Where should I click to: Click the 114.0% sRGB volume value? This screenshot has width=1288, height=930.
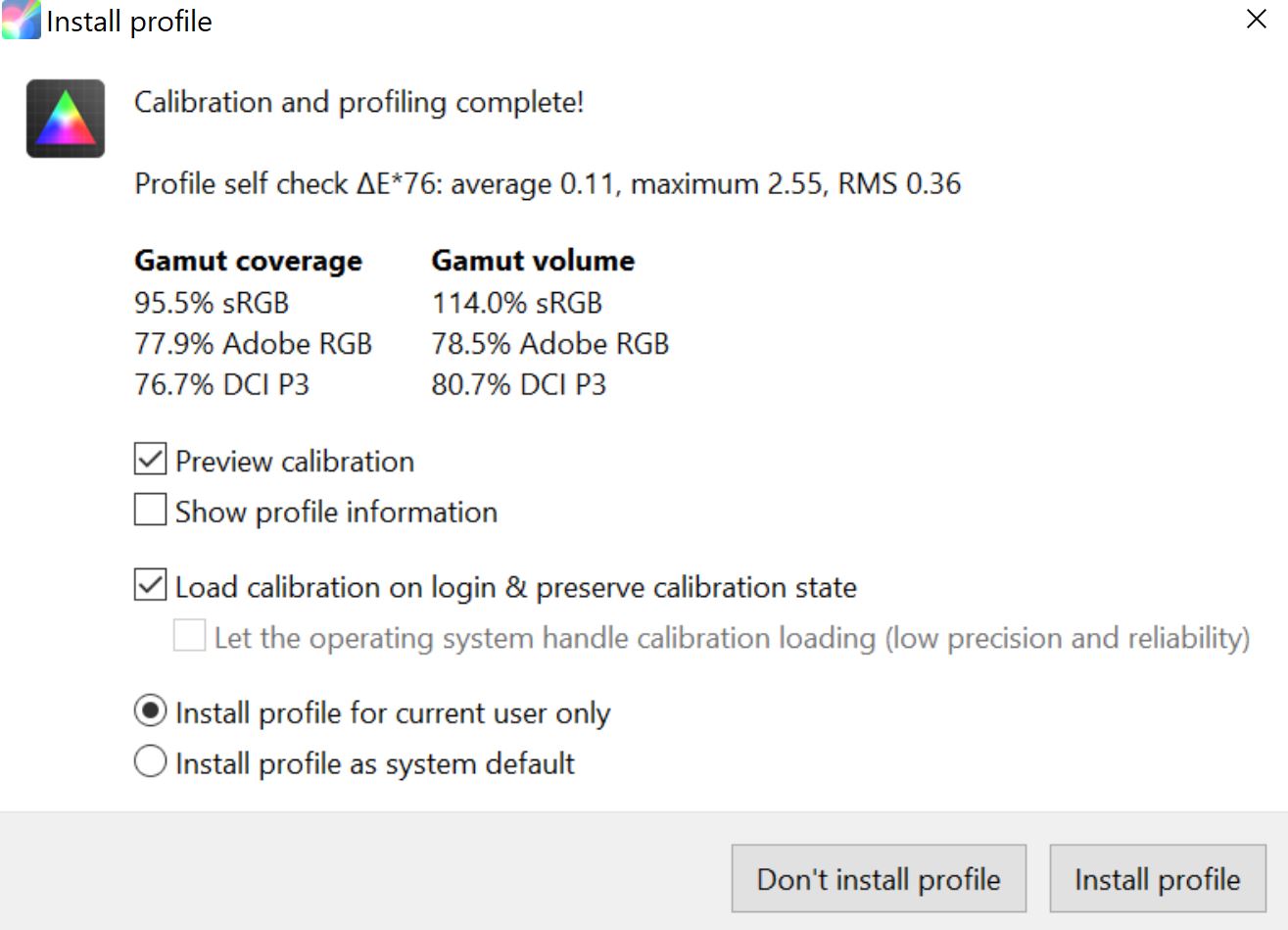tap(517, 303)
